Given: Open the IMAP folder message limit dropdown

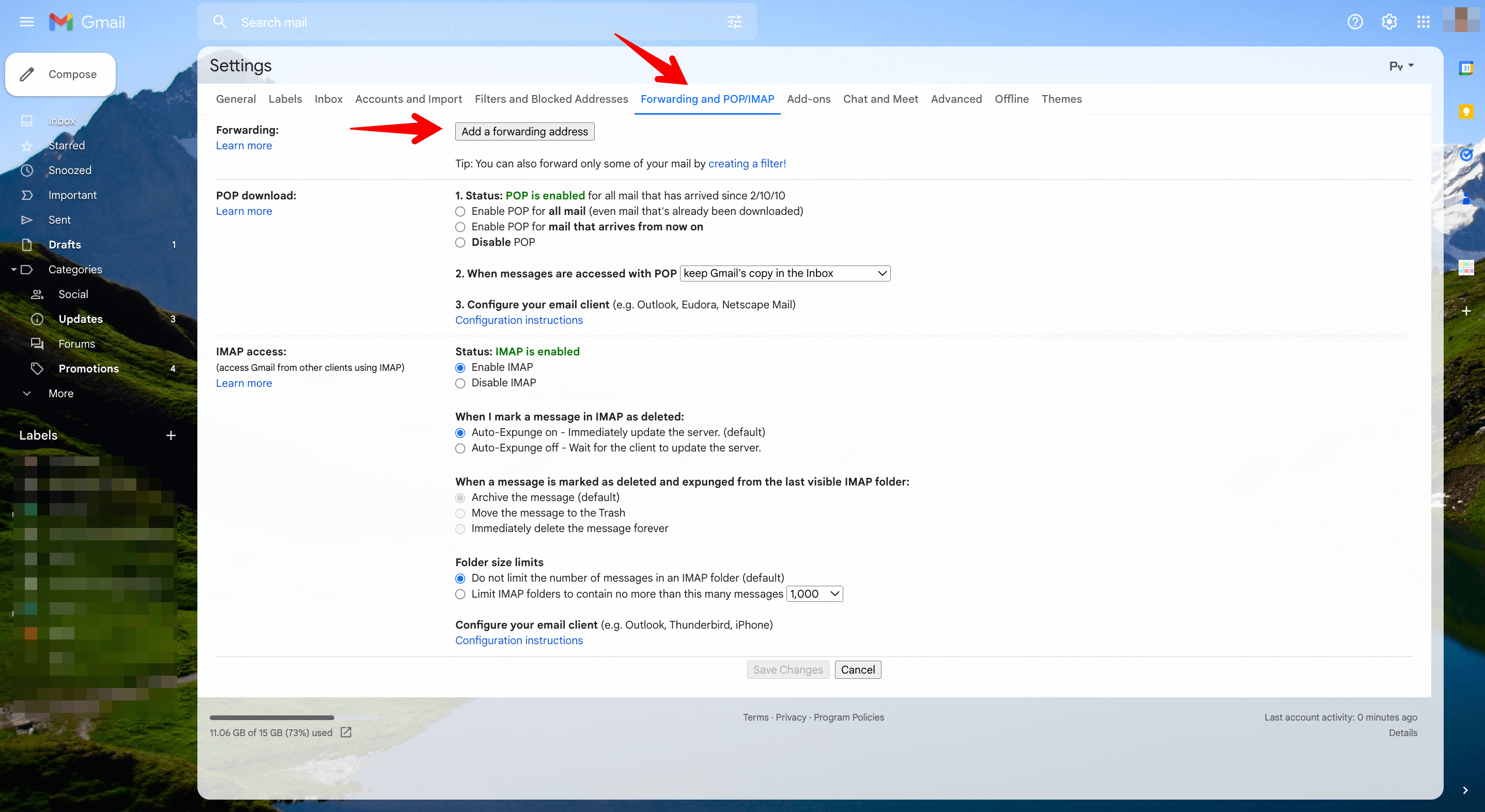Looking at the screenshot, I should tap(814, 594).
